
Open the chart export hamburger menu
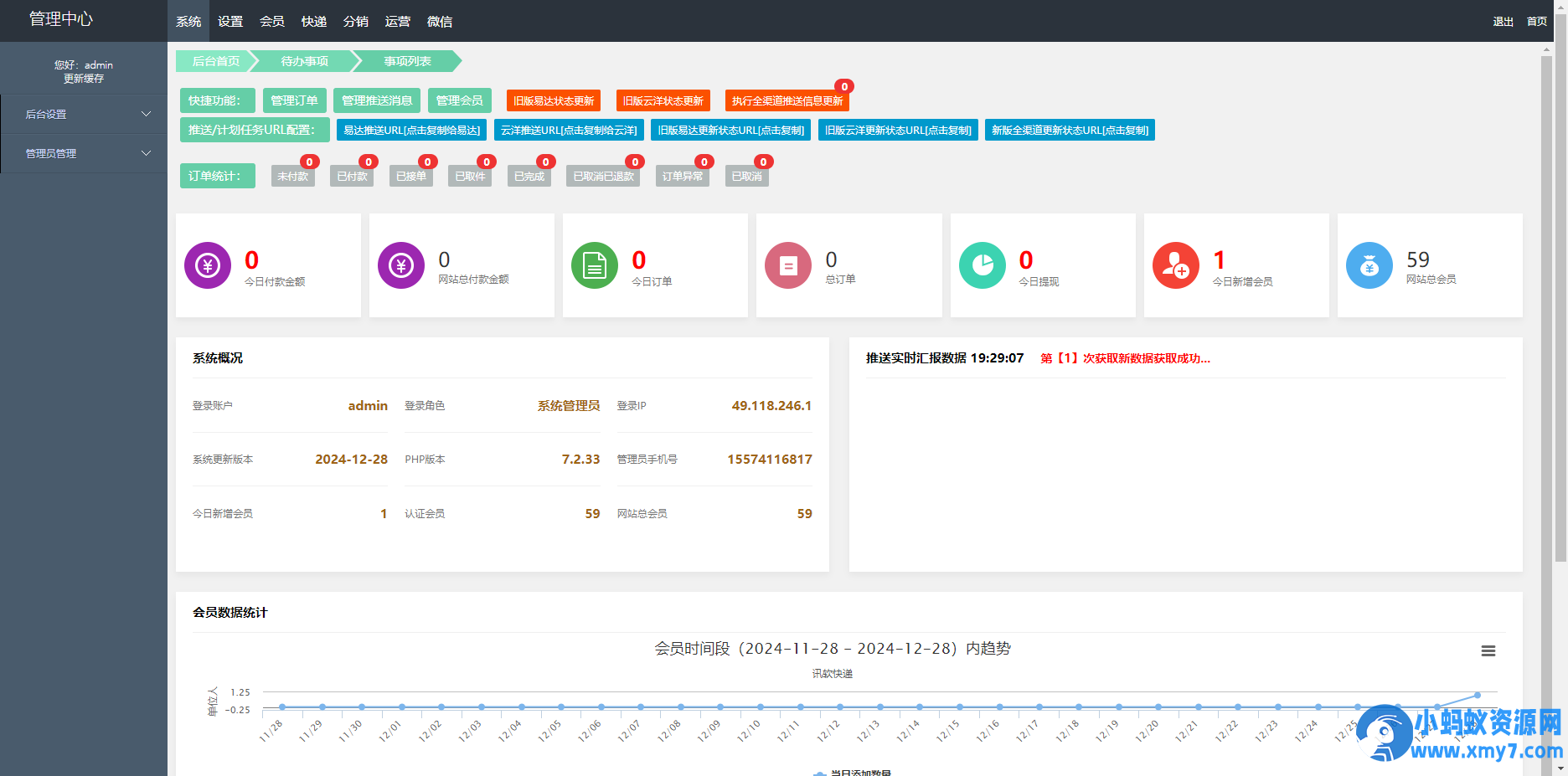1488,650
